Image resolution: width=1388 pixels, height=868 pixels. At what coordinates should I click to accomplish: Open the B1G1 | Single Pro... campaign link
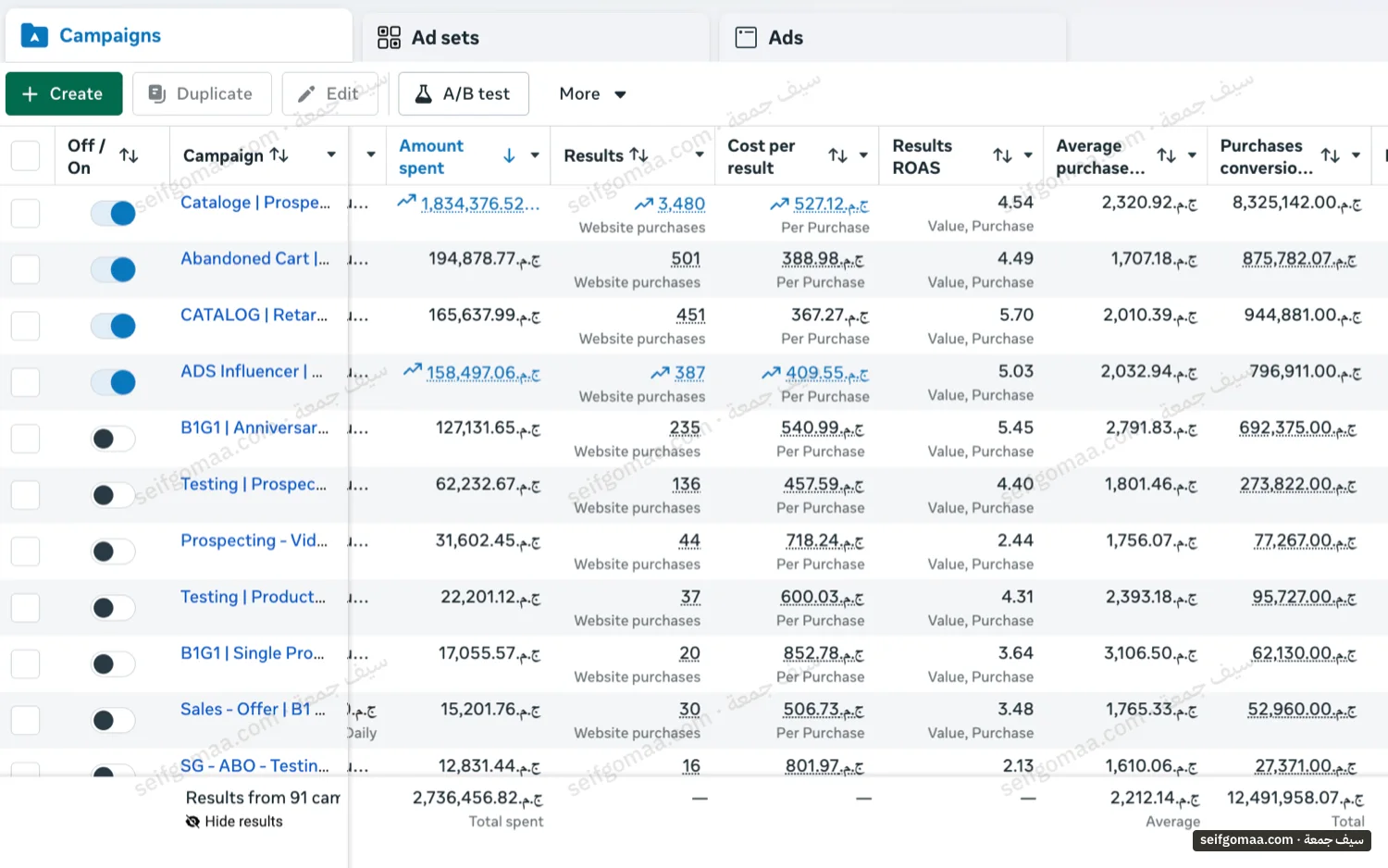(x=253, y=653)
